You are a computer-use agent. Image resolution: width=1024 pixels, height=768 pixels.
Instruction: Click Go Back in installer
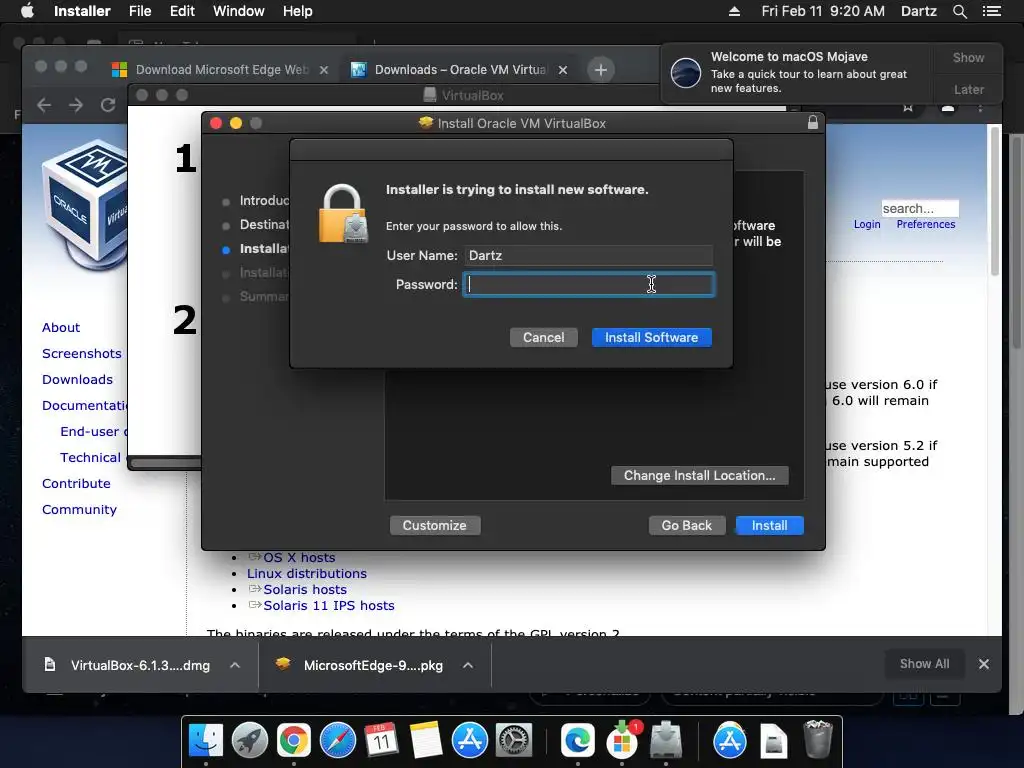click(686, 526)
